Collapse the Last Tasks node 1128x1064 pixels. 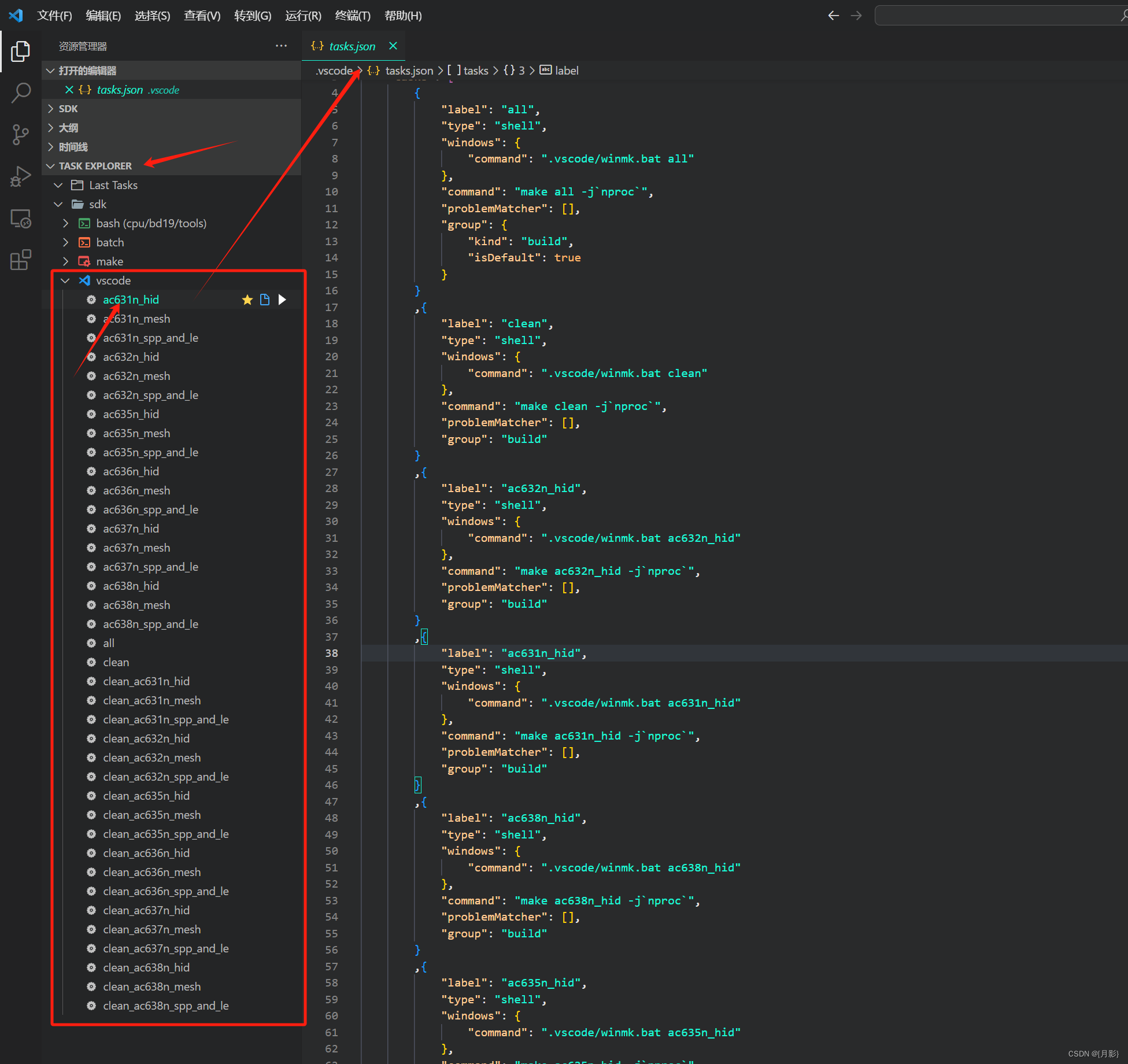pyautogui.click(x=58, y=185)
